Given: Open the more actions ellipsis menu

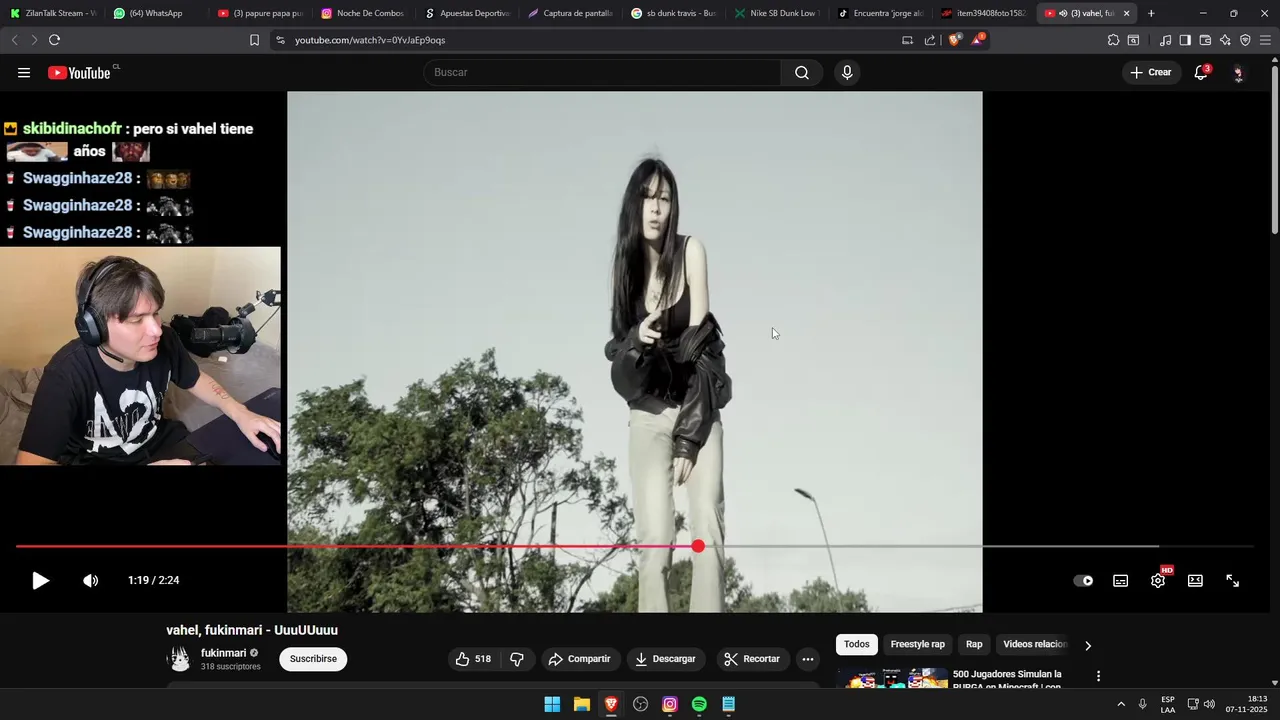Looking at the screenshot, I should click(808, 659).
